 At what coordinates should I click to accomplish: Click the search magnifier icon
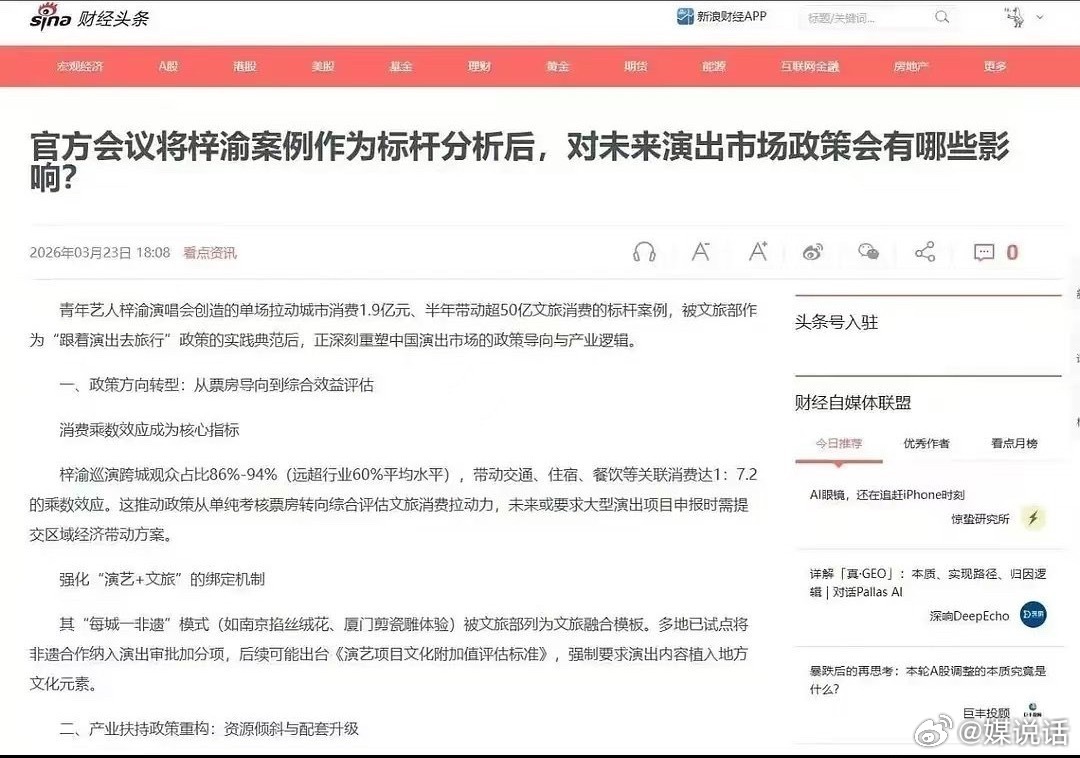[941, 17]
